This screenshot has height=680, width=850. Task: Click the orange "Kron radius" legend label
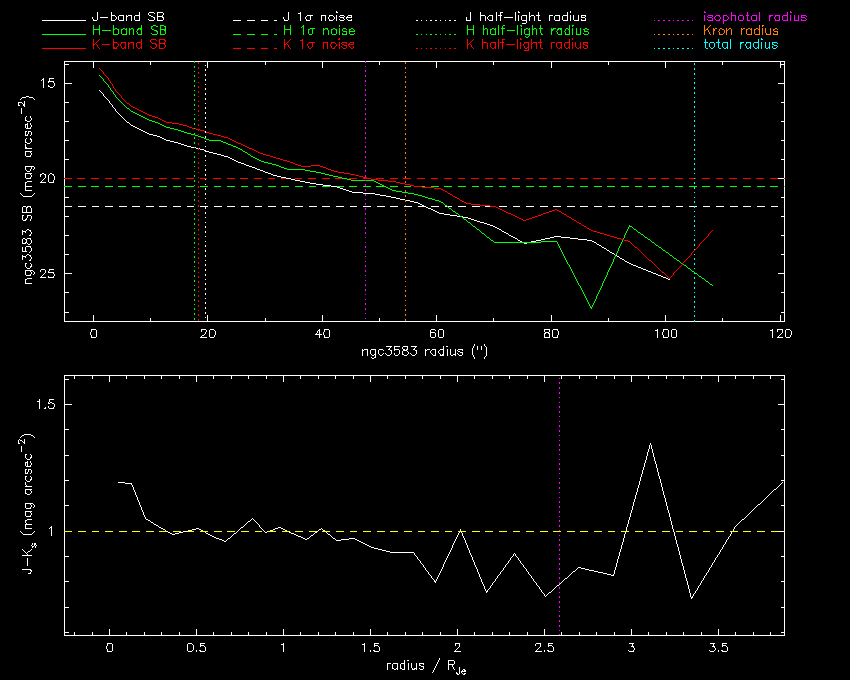(x=739, y=31)
